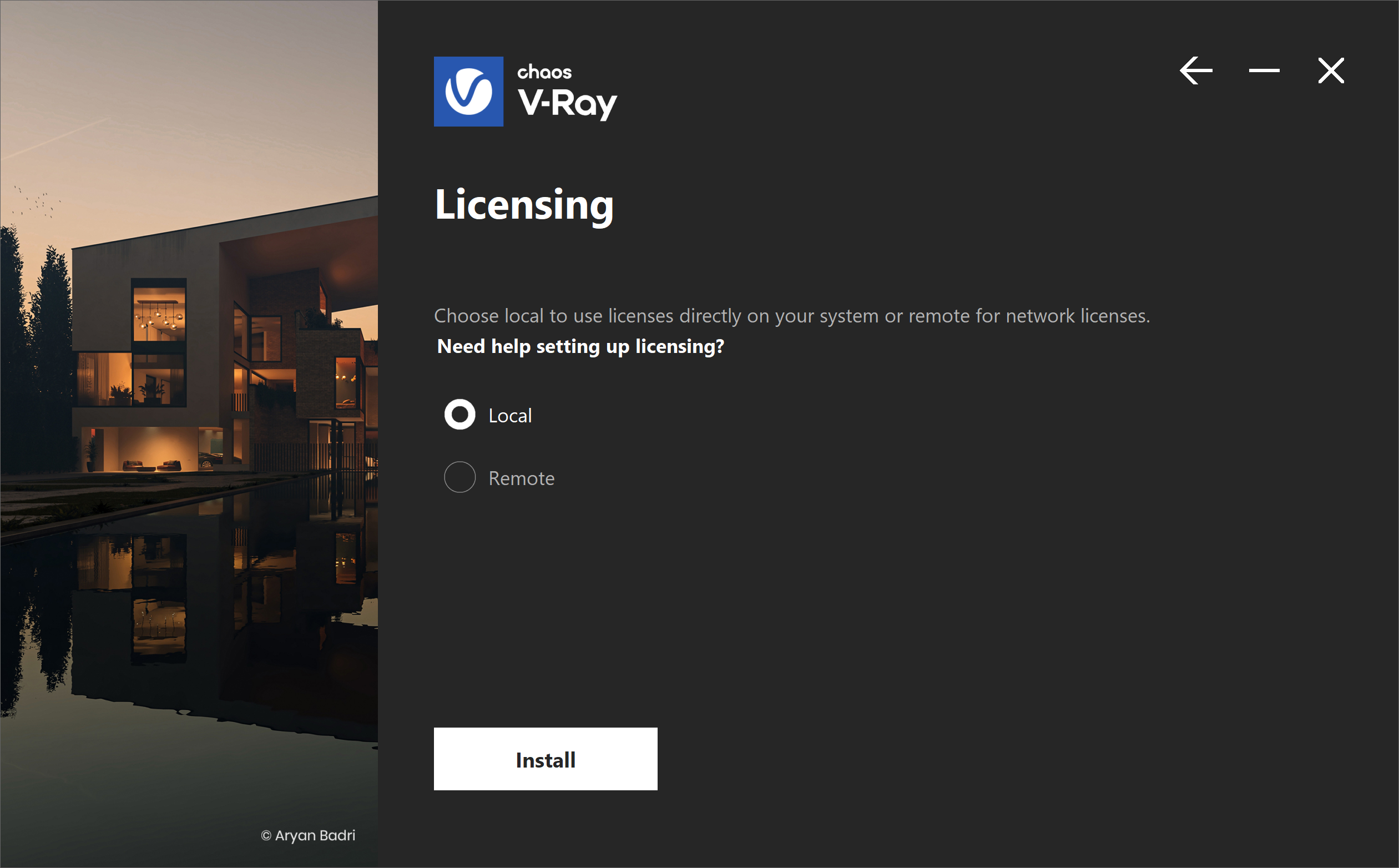1399x868 pixels.
Task: Close the V-Ray installer window
Action: coord(1331,70)
